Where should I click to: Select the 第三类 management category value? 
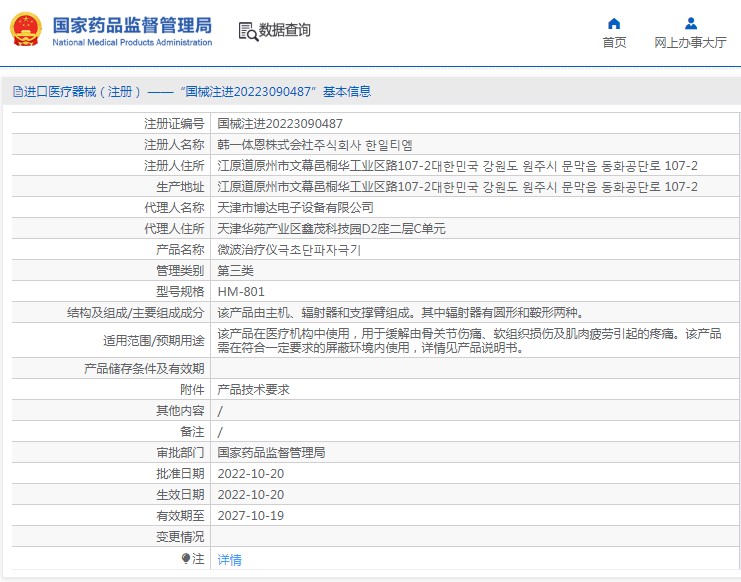point(236,271)
